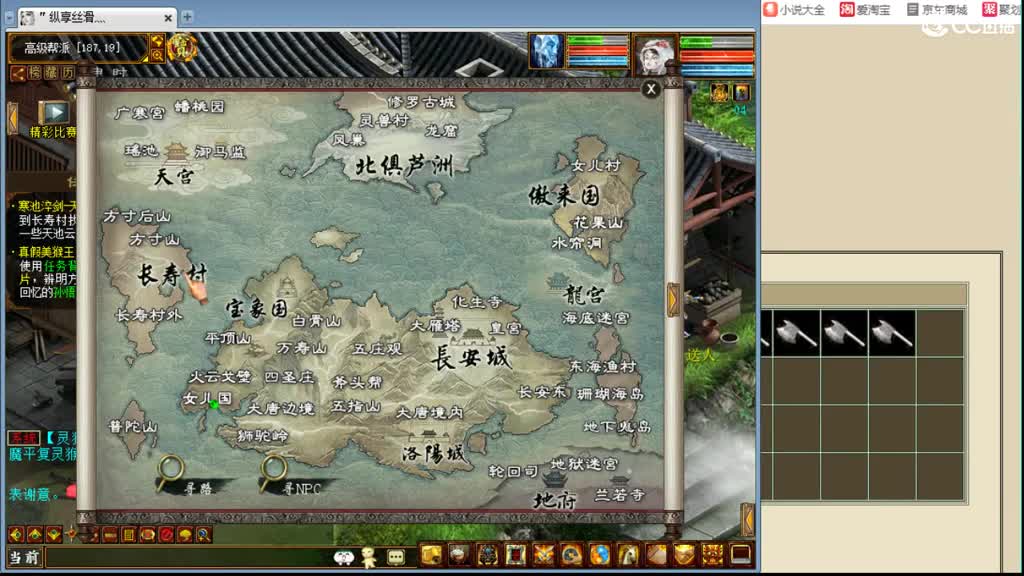Select 大唐境内 on the map
This screenshot has height=576, width=1024.
click(429, 412)
